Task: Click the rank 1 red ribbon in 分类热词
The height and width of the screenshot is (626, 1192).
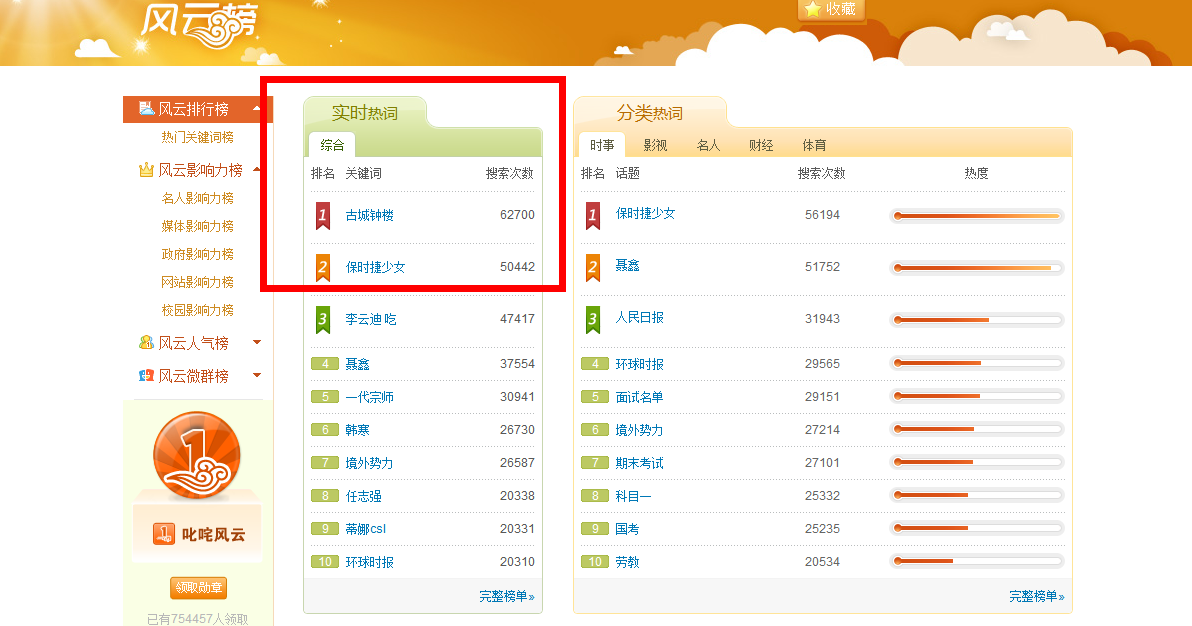Action: [x=593, y=215]
